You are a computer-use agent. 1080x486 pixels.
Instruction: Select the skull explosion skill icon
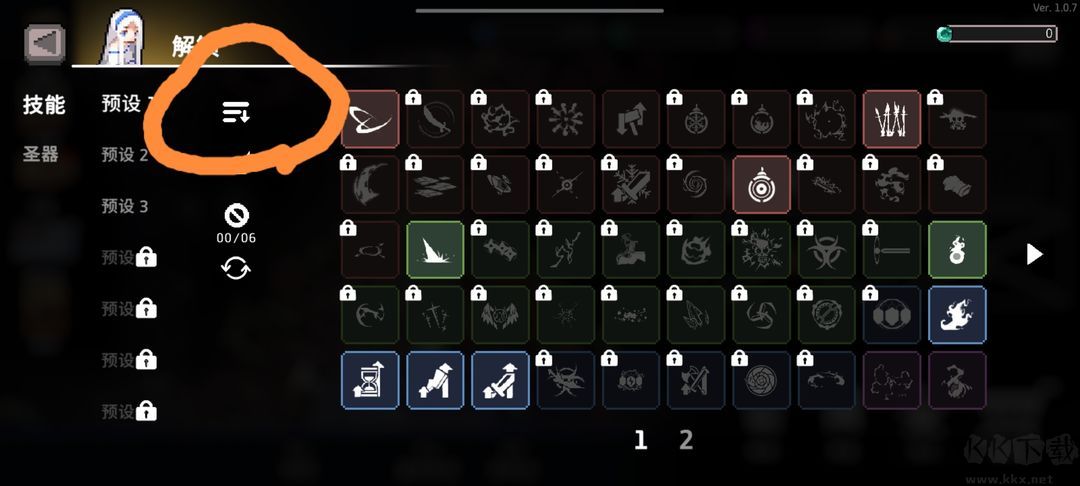[762, 251]
